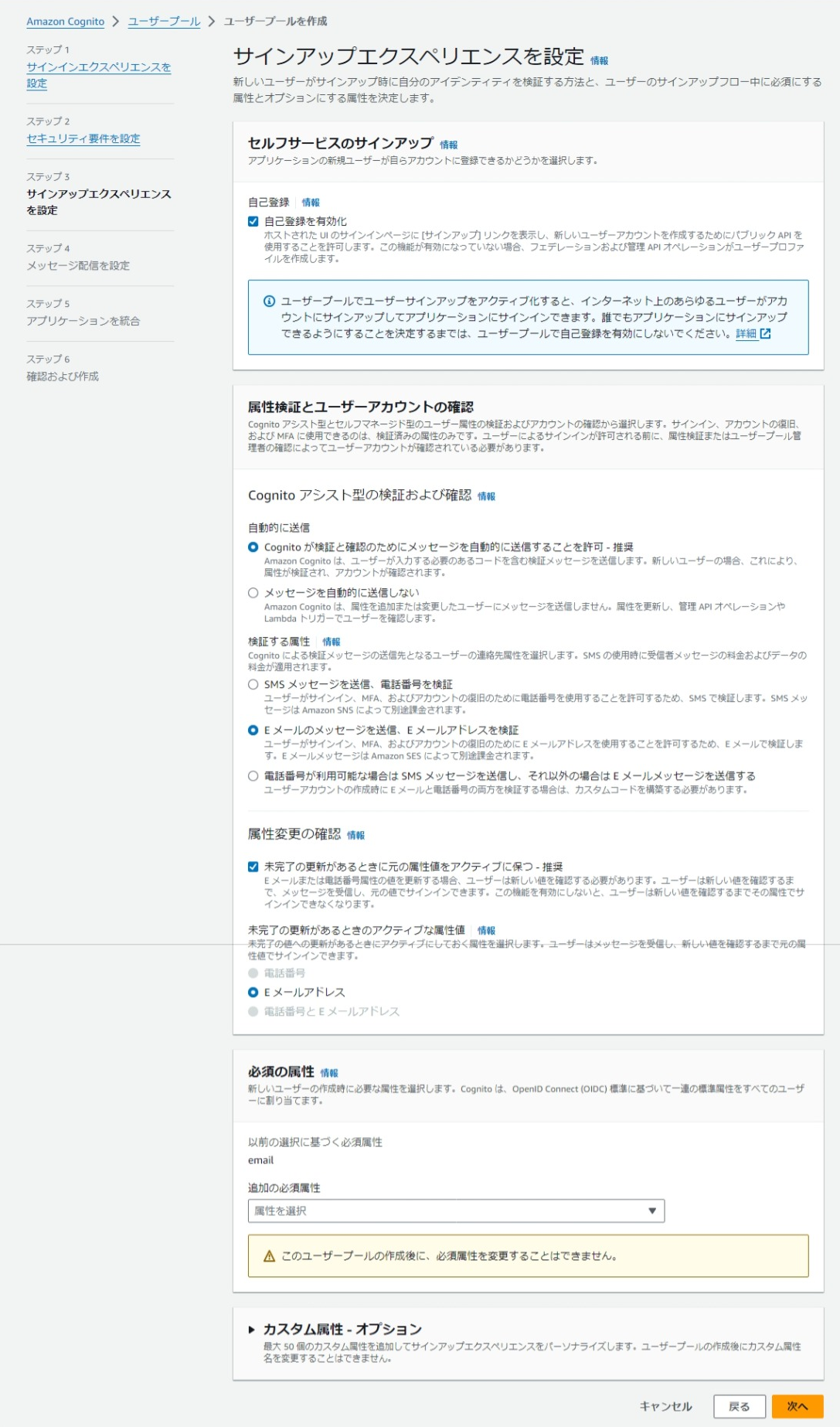Click ユーザープールを作成 breadcrumb text
Screen dimensions: 840x1427
click(275, 21)
